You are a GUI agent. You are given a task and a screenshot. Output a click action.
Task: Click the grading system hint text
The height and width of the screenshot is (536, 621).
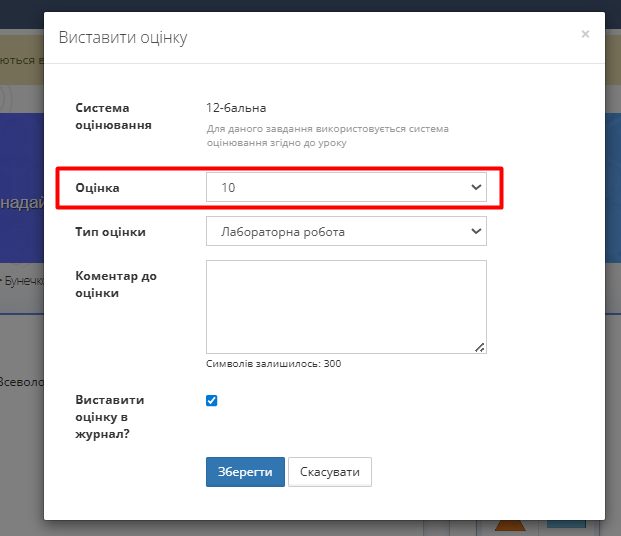[328, 136]
